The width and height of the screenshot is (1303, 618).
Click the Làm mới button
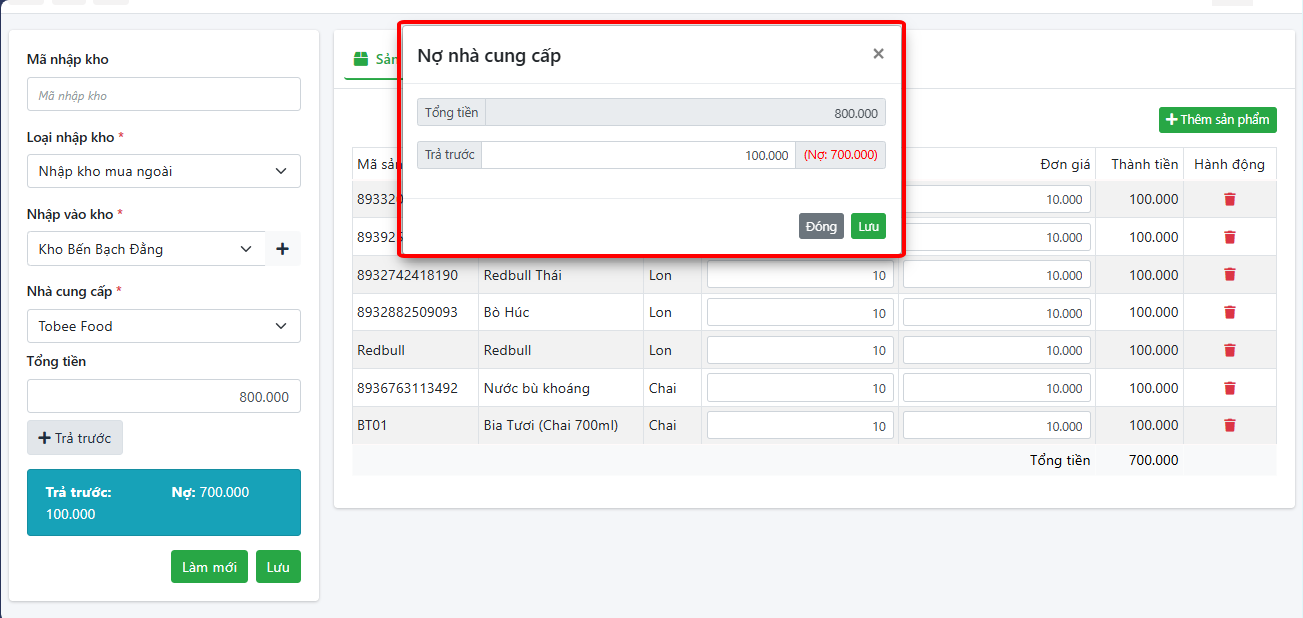pyautogui.click(x=209, y=567)
